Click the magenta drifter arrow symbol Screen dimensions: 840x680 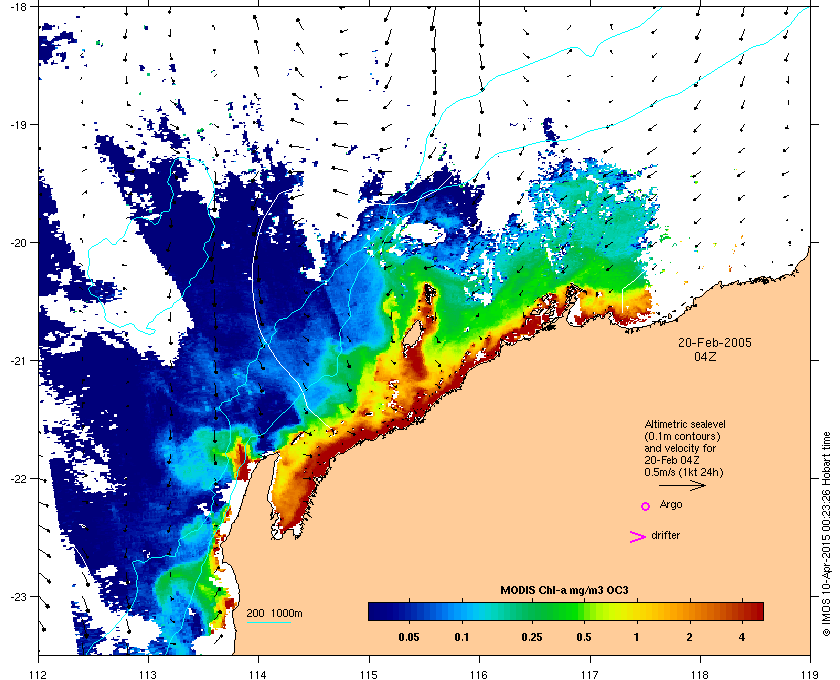(x=638, y=537)
